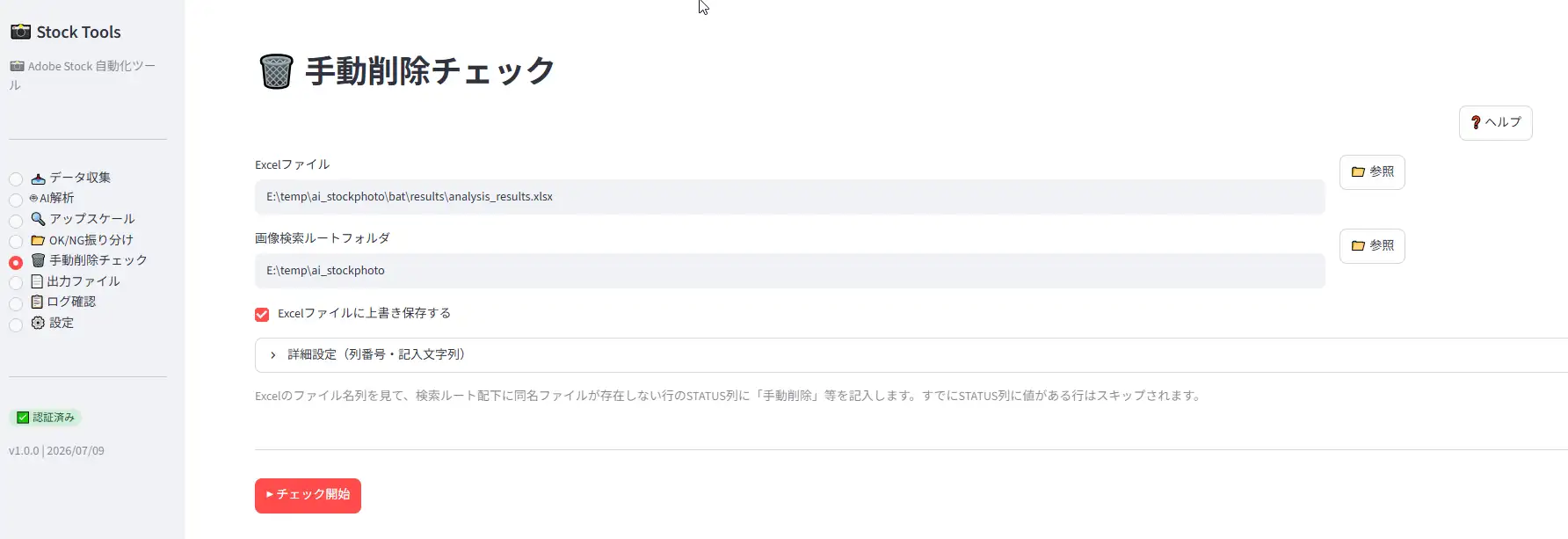The image size is (1568, 539).
Task: Go to the 出力ファイル page
Action: click(x=83, y=281)
